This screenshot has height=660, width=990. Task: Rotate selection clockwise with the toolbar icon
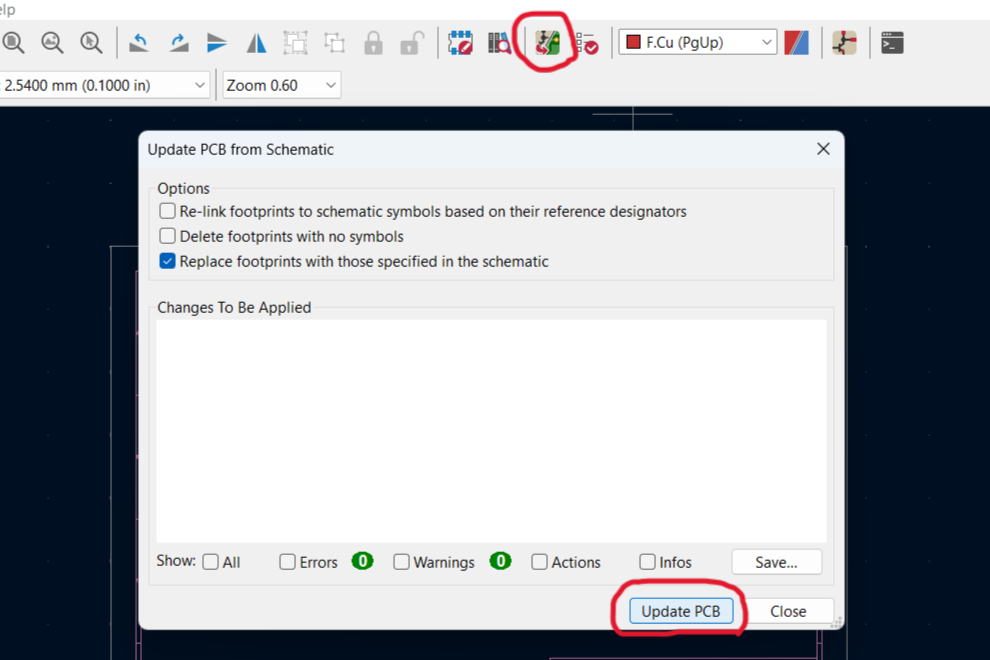click(x=179, y=43)
